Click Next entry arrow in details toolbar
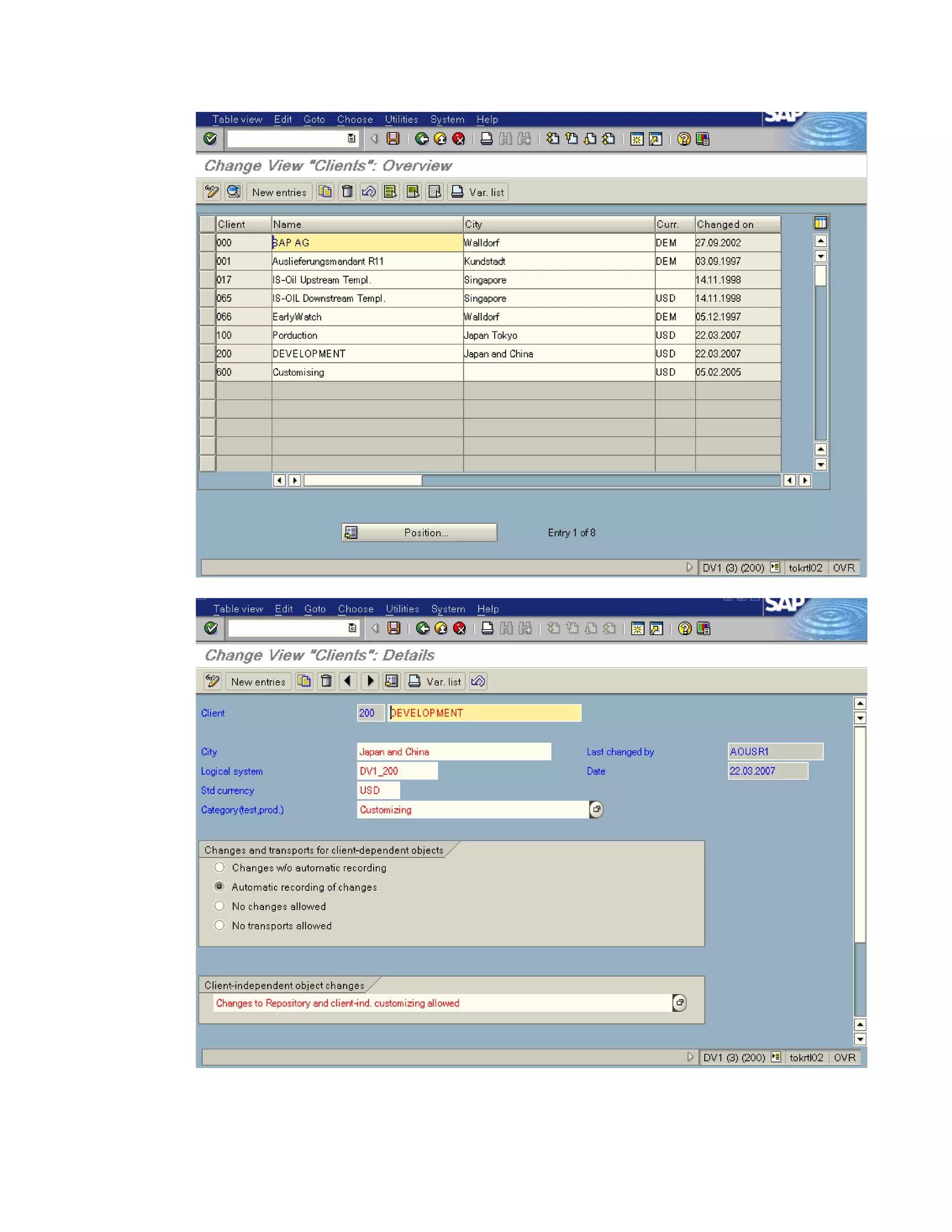The image size is (952, 1232). click(370, 682)
